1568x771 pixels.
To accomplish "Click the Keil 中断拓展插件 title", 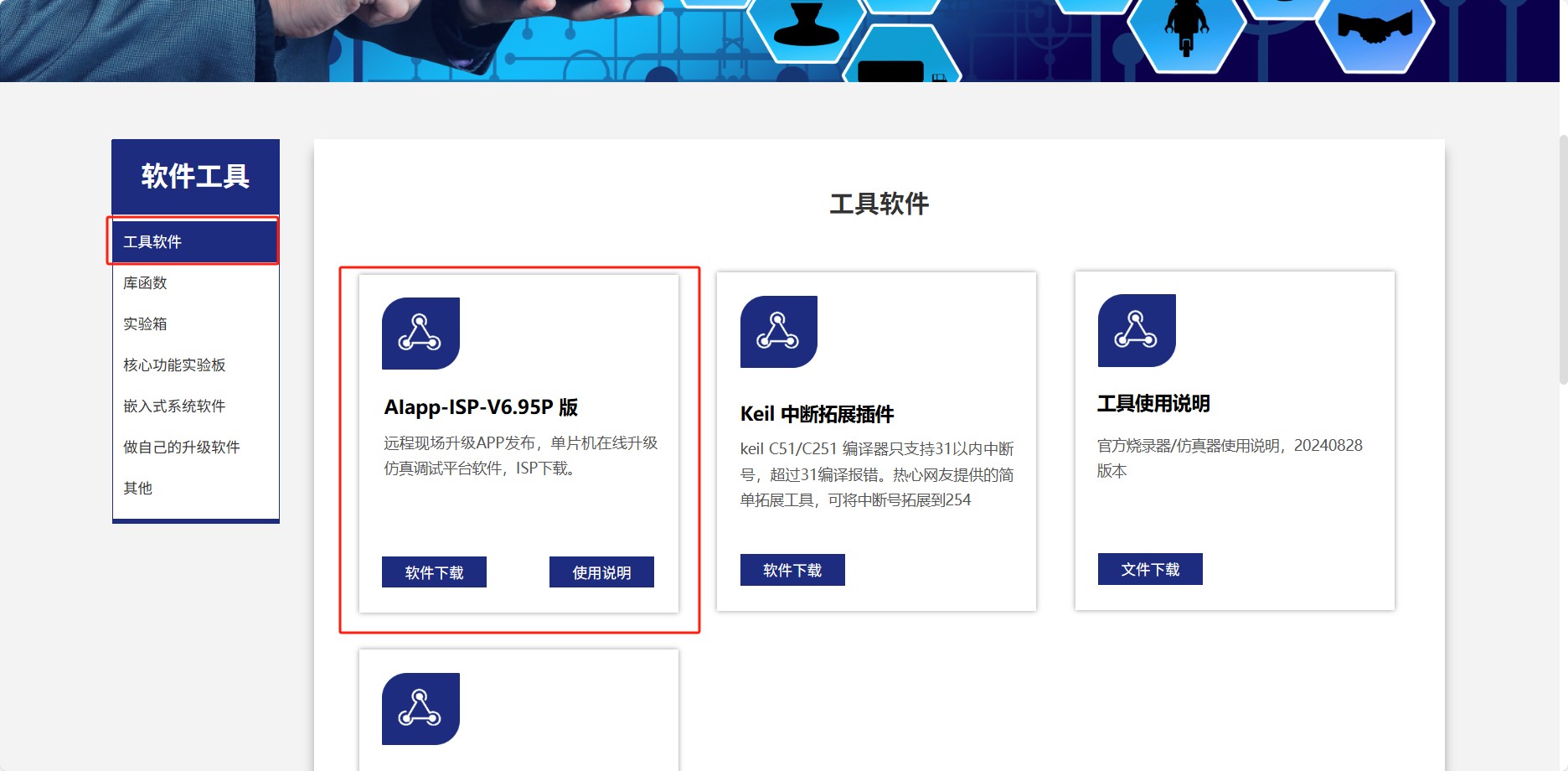I will point(817,414).
